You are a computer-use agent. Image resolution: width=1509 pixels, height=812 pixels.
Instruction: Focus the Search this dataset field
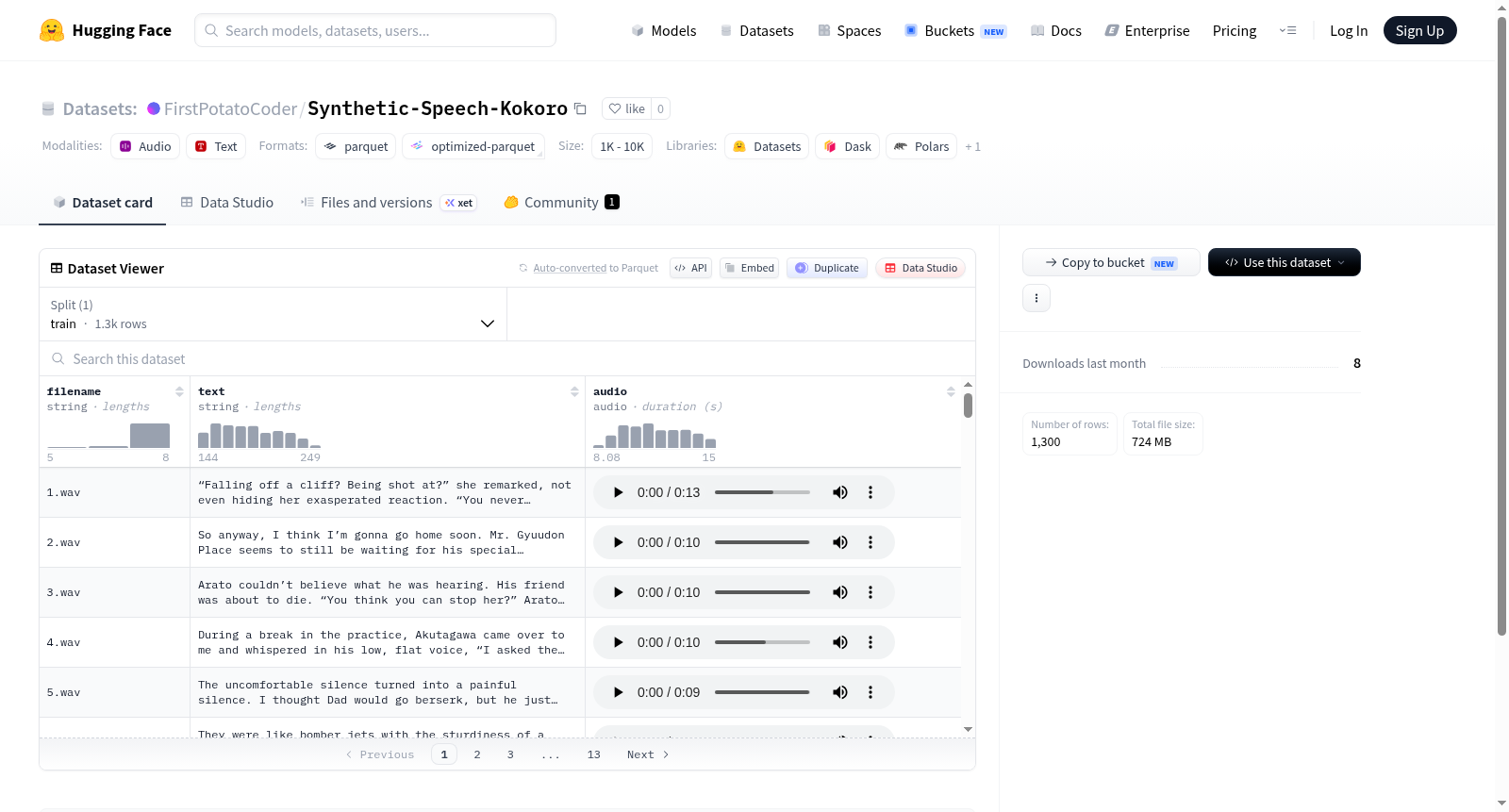point(507,358)
